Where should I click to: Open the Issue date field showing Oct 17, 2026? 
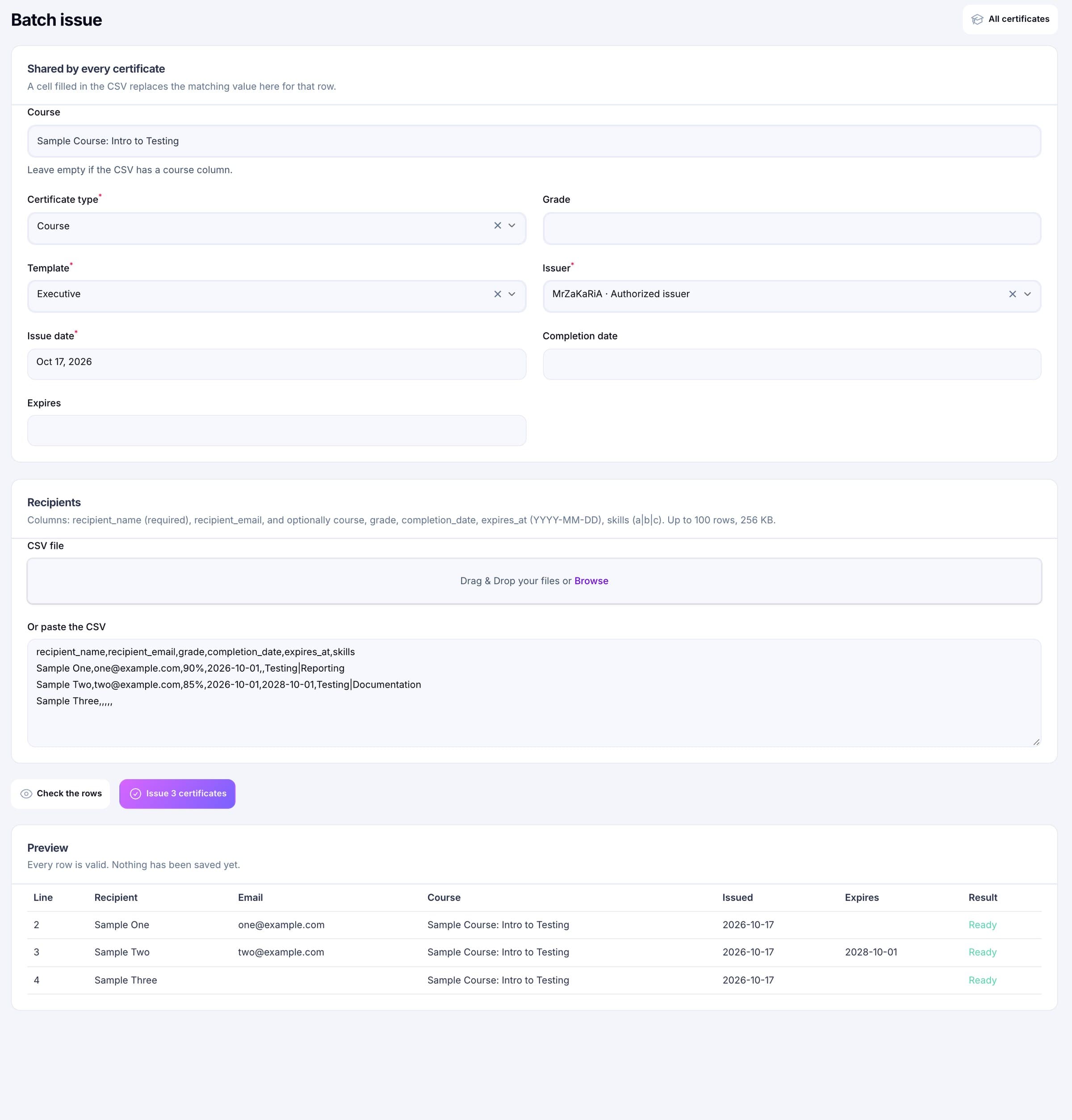pyautogui.click(x=276, y=364)
